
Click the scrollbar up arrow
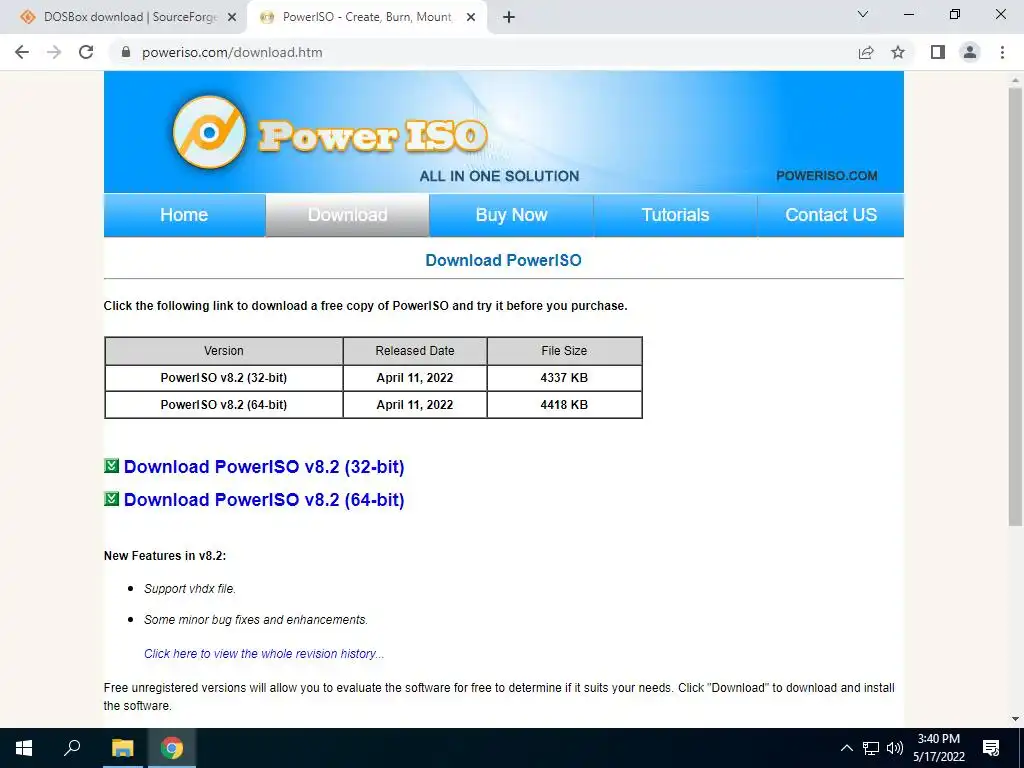1015,79
